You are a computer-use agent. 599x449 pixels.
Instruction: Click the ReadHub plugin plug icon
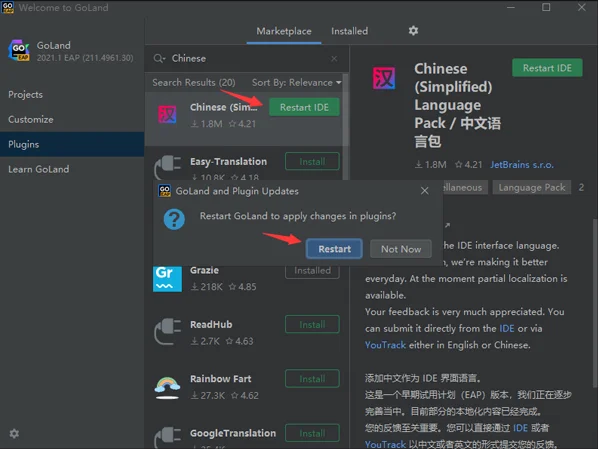[167, 332]
